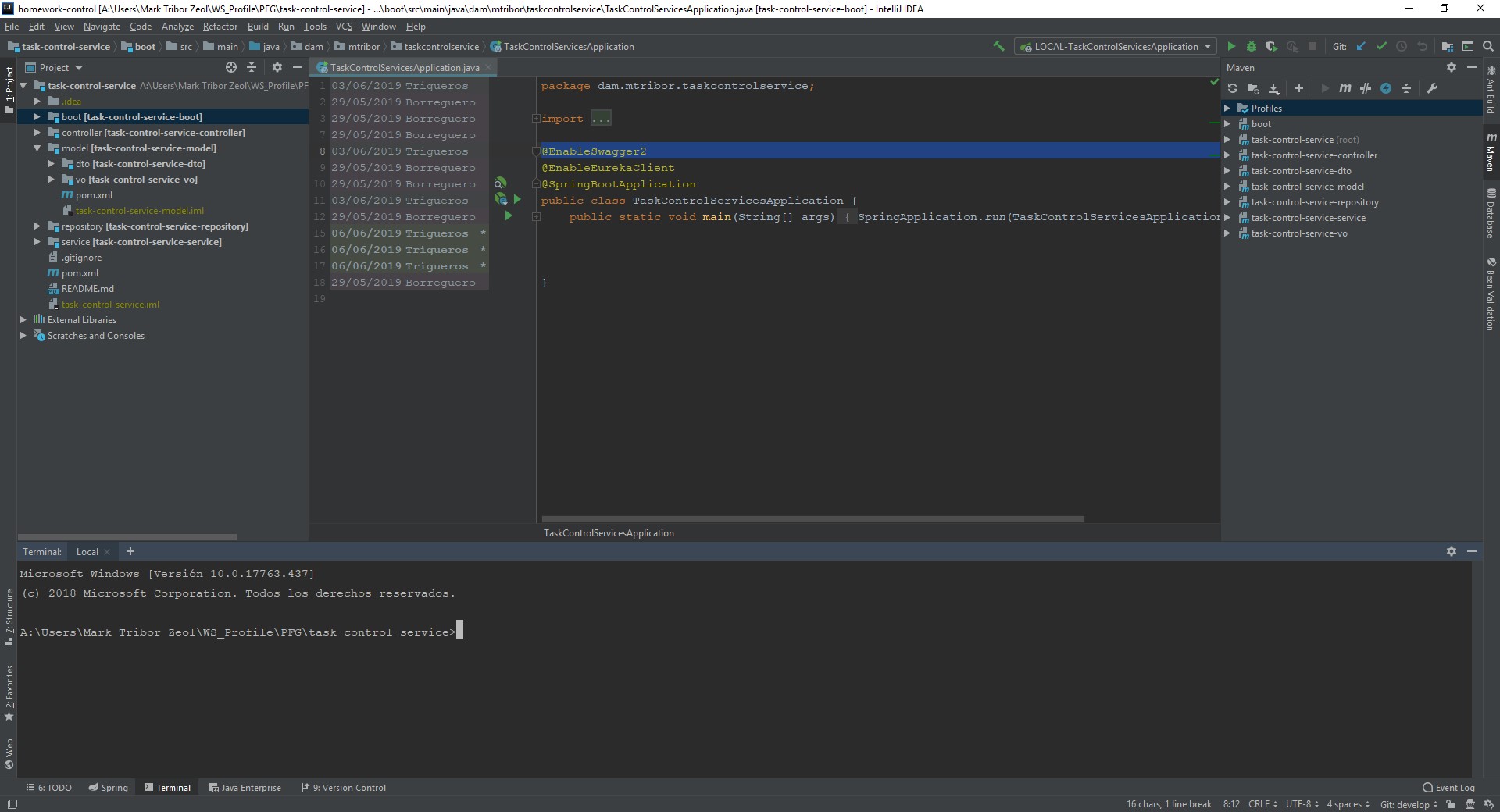The height and width of the screenshot is (812, 1500).
Task: Expand dto [task-control-service-dto] folder
Action: tap(51, 164)
